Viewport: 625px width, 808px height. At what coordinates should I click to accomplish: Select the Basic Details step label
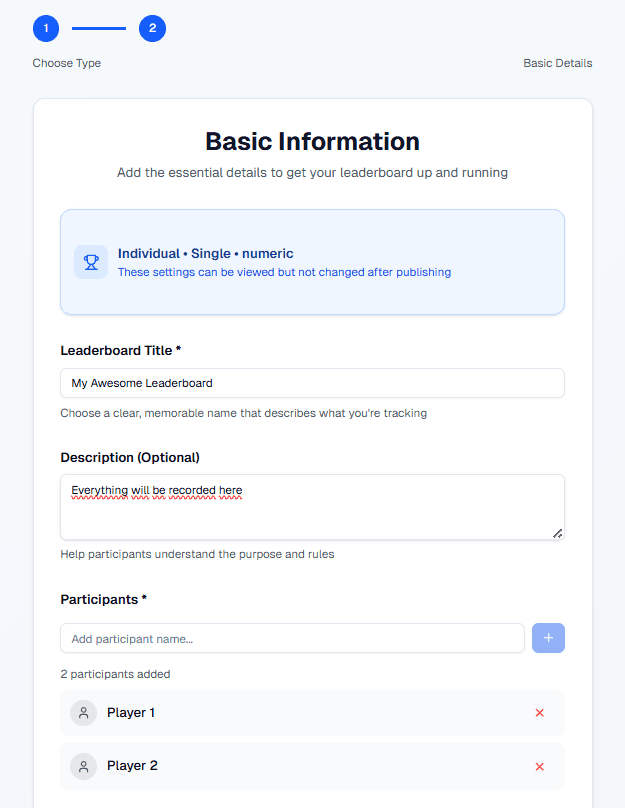[x=557, y=63]
